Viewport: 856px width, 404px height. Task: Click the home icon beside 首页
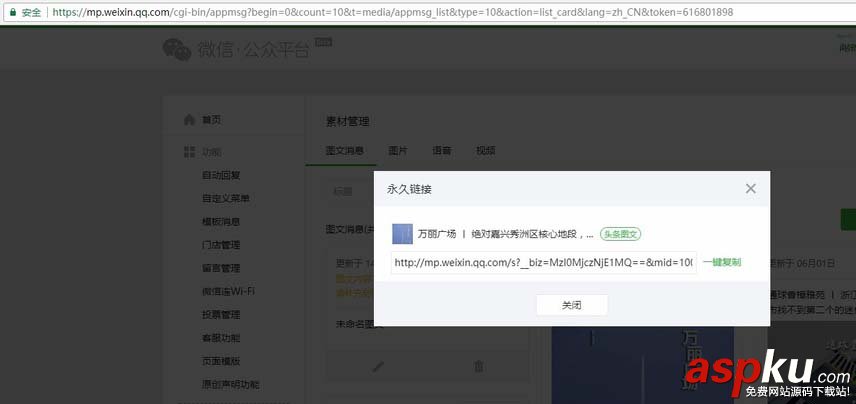(x=189, y=120)
